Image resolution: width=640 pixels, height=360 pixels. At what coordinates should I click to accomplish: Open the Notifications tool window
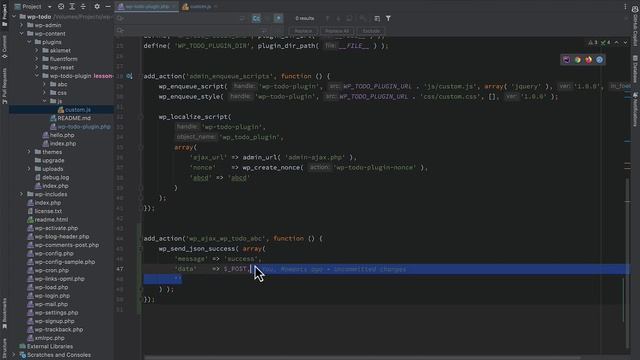pos(635,109)
